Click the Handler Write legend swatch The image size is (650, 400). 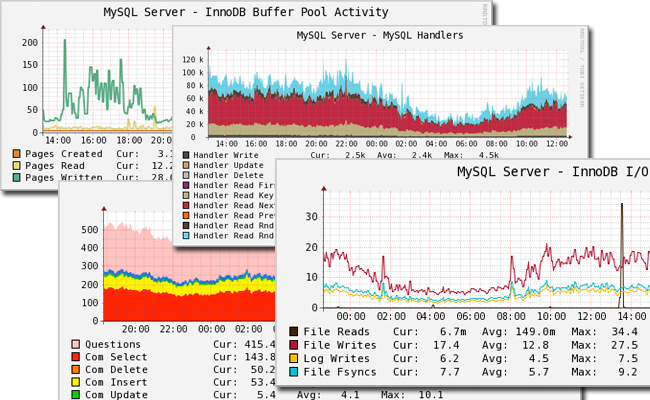click(186, 156)
